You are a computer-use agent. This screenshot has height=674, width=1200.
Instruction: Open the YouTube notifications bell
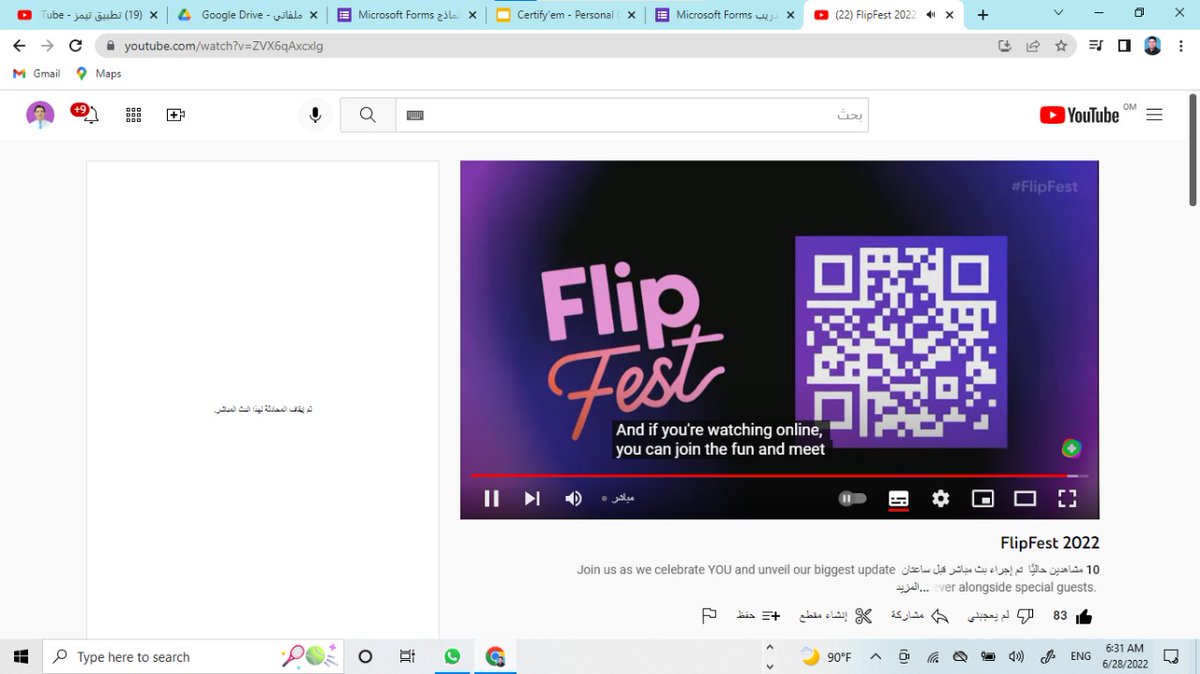(89, 115)
